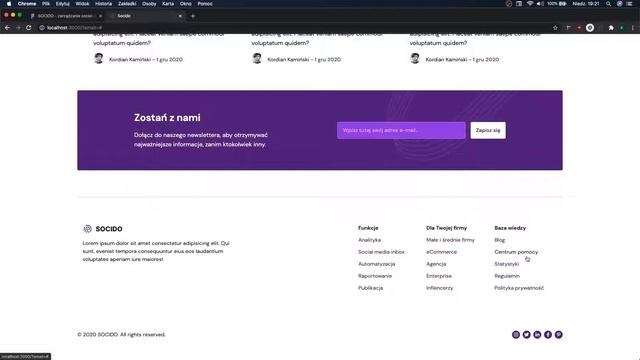Open the Analityka footer link
Viewport: 640px width, 360px height.
tap(369, 240)
